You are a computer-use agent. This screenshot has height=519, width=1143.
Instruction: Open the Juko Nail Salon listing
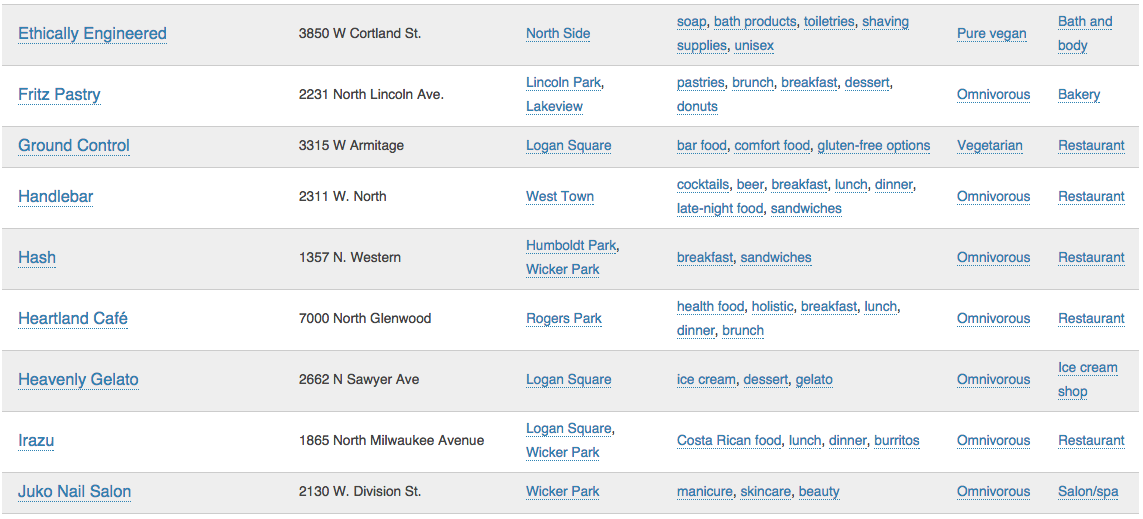click(x=74, y=492)
